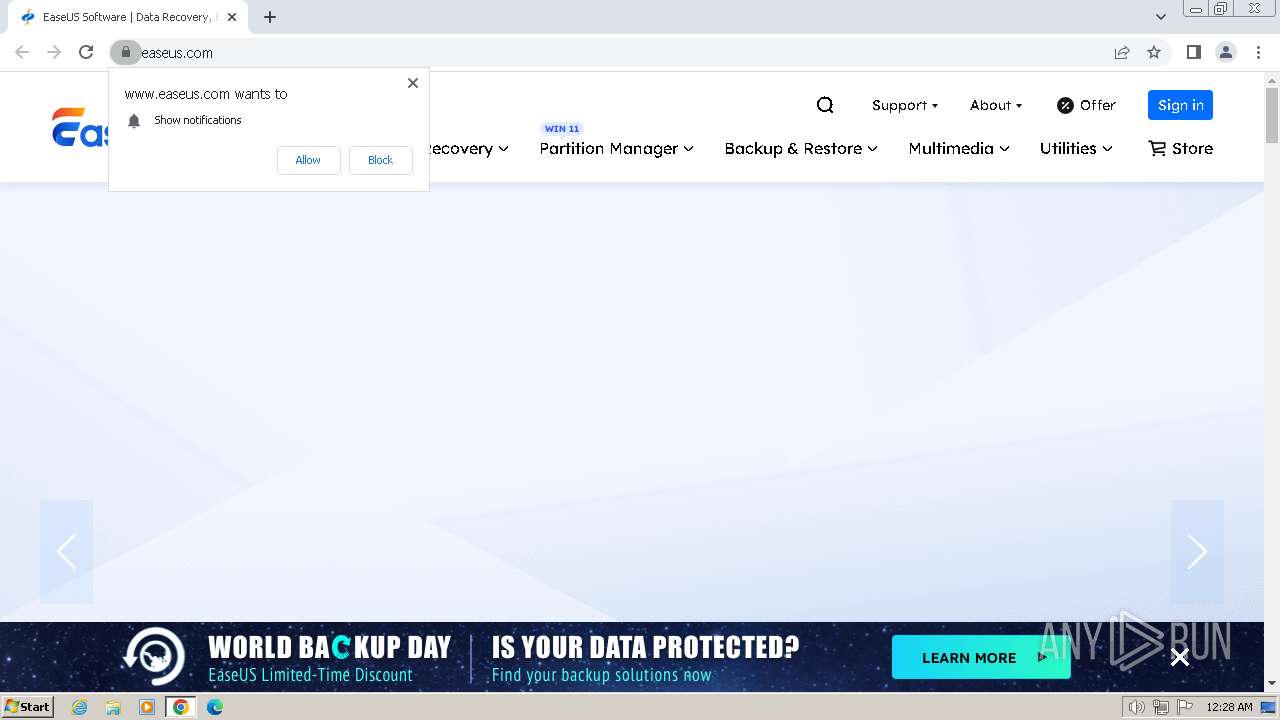Image resolution: width=1280 pixels, height=720 pixels.
Task: Launch Internet Explorer from taskbar
Action: coord(80,707)
